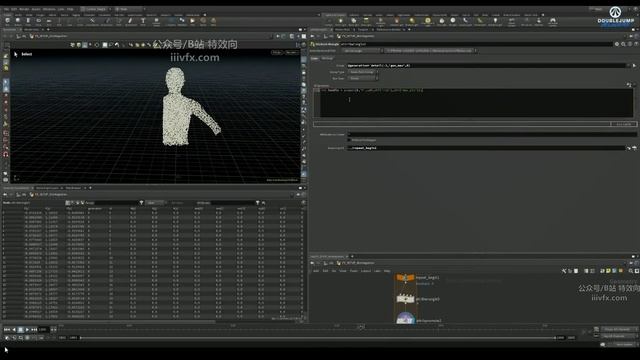Add new shelf tab with left plus
This screenshot has height=360, width=640.
pyautogui.click(x=204, y=15)
